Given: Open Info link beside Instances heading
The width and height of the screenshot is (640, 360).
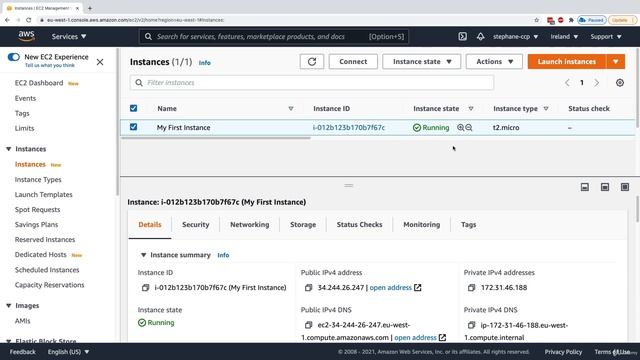Looking at the screenshot, I should (204, 63).
